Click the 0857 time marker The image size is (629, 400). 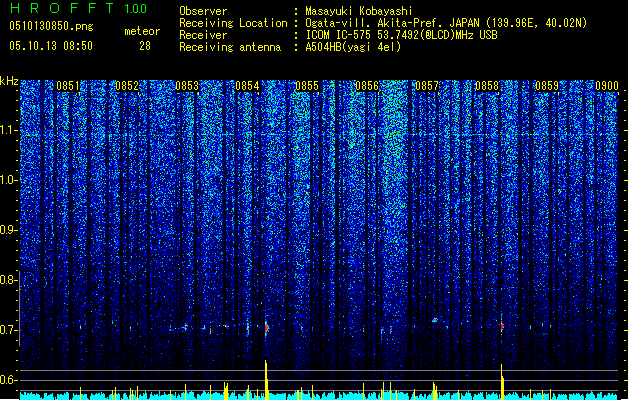point(427,86)
